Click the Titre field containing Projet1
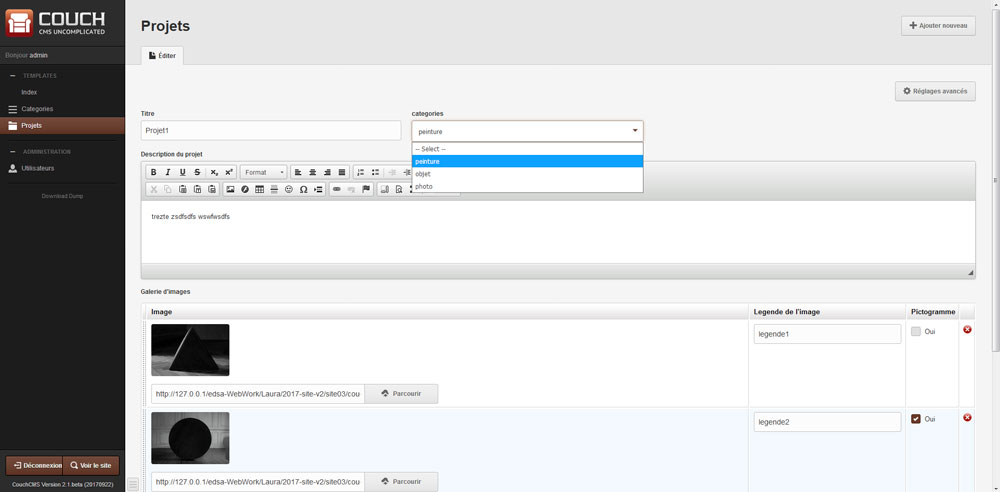Viewport: 1000px width, 492px height. tap(271, 130)
